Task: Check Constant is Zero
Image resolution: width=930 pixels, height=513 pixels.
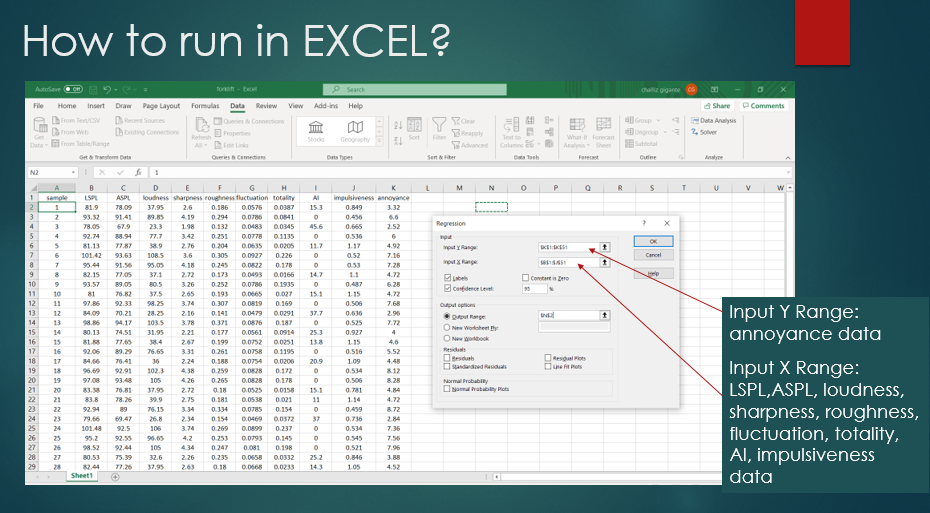Action: coord(525,278)
